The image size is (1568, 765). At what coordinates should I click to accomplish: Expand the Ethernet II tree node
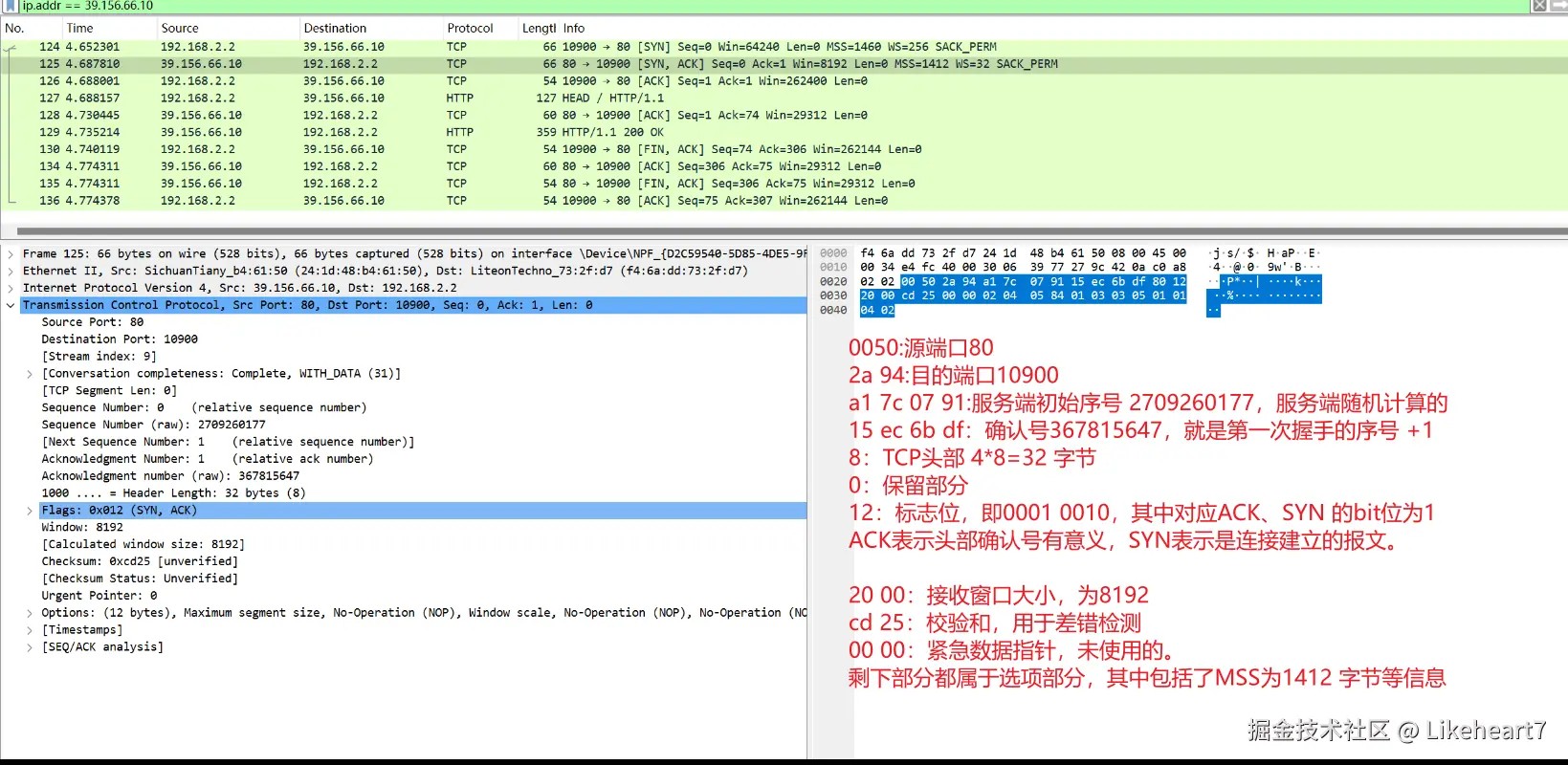(x=11, y=272)
